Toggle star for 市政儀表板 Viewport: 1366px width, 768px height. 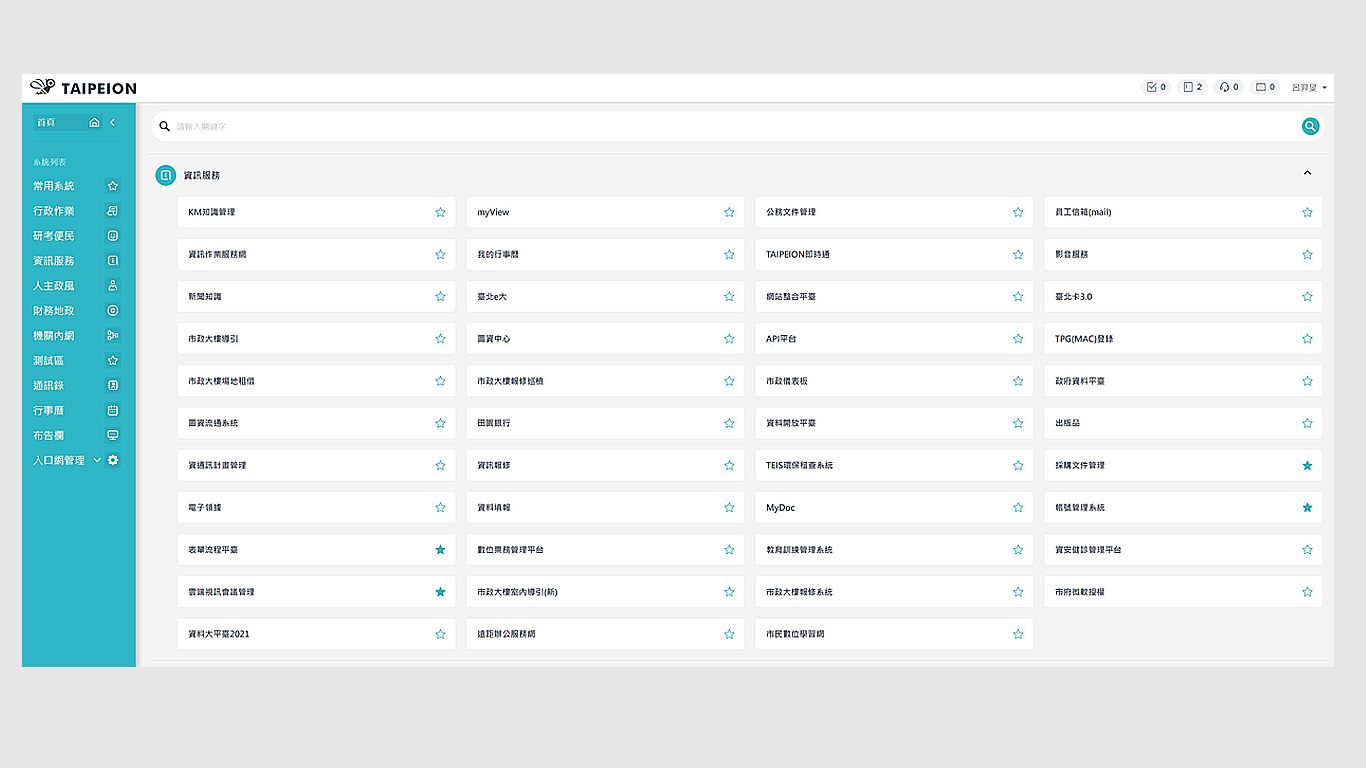pyautogui.click(x=1018, y=381)
